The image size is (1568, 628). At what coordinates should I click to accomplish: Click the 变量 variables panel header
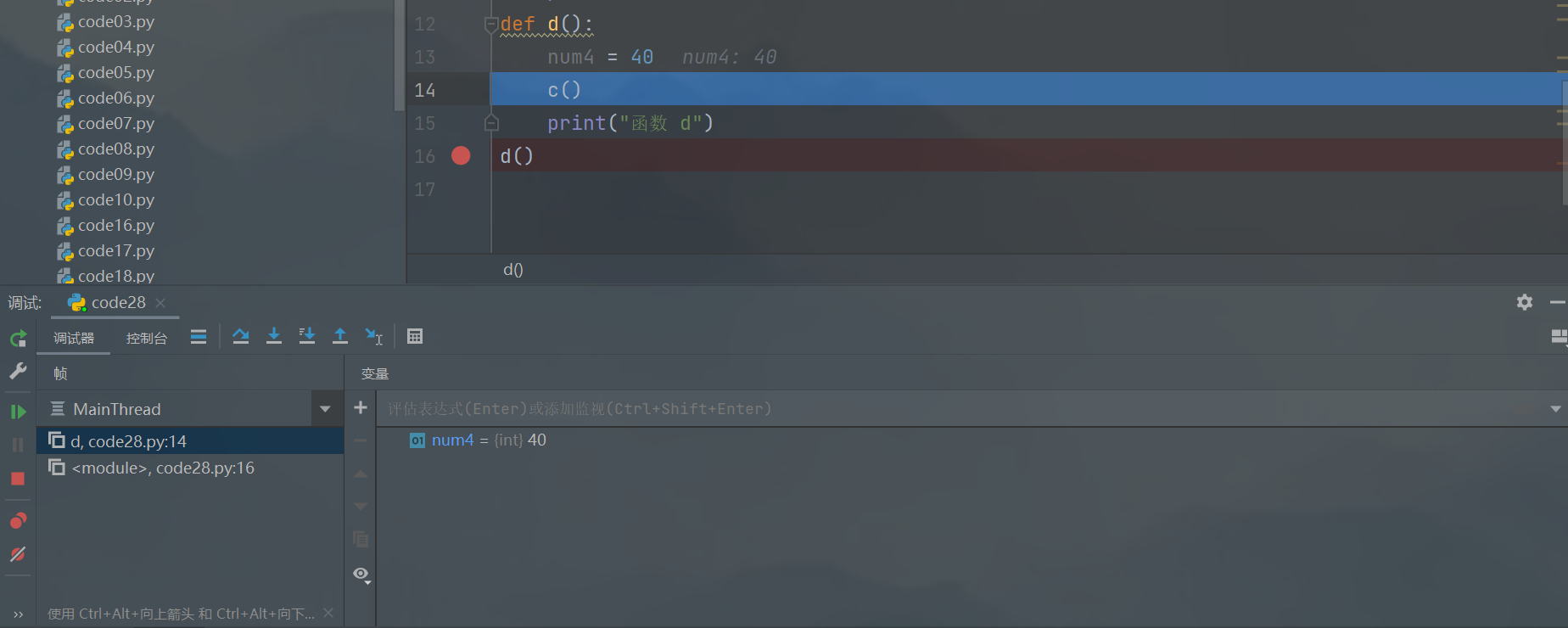(x=375, y=373)
